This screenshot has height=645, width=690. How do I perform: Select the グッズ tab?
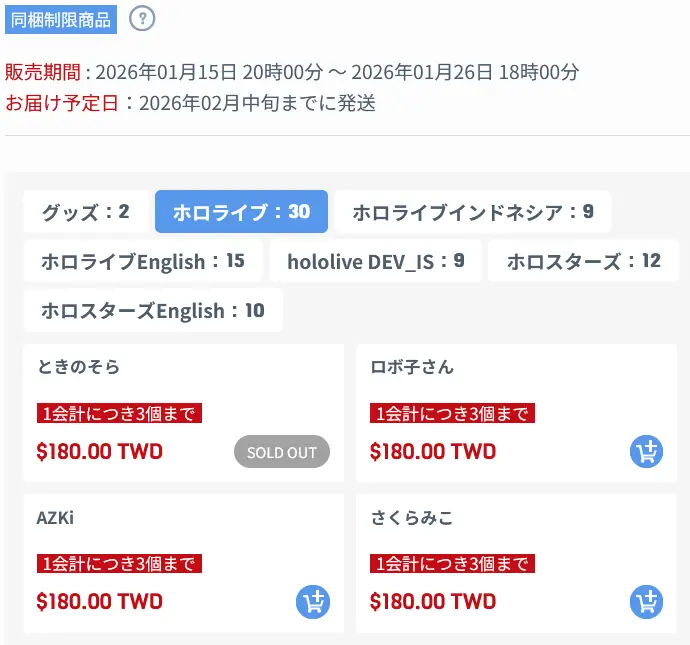tap(86, 212)
